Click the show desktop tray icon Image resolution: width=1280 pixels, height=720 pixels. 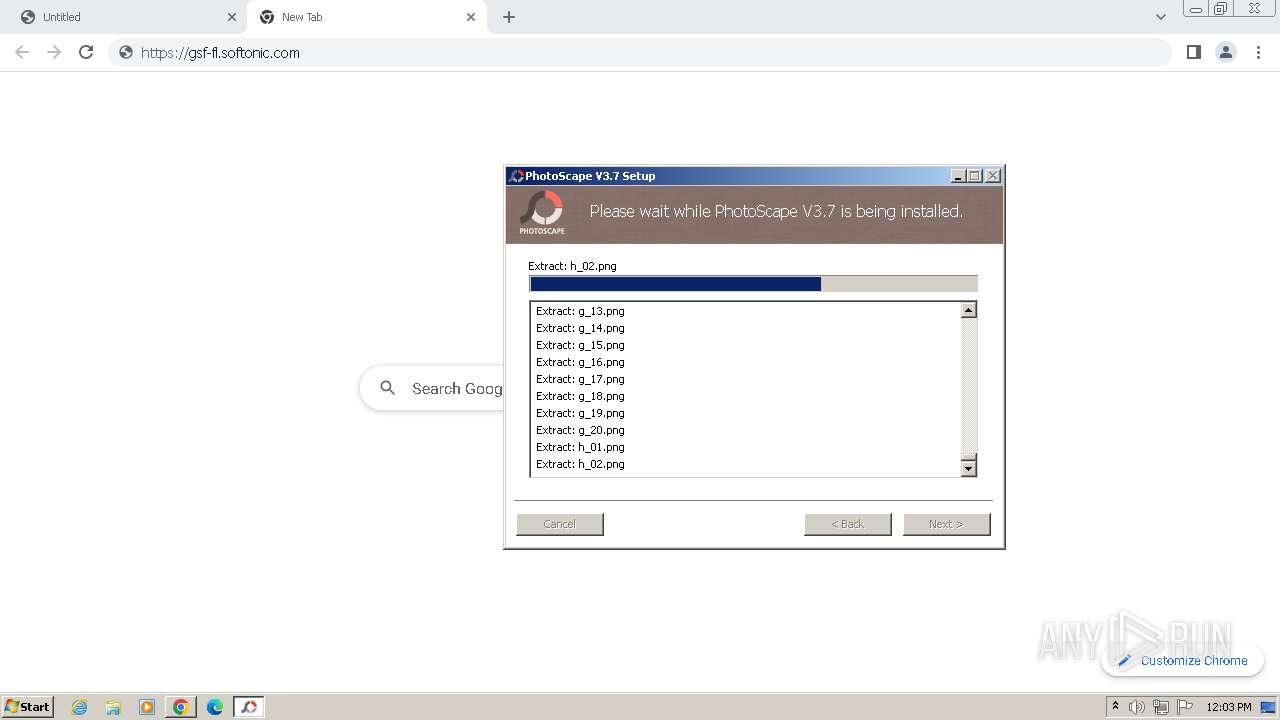(x=1269, y=707)
